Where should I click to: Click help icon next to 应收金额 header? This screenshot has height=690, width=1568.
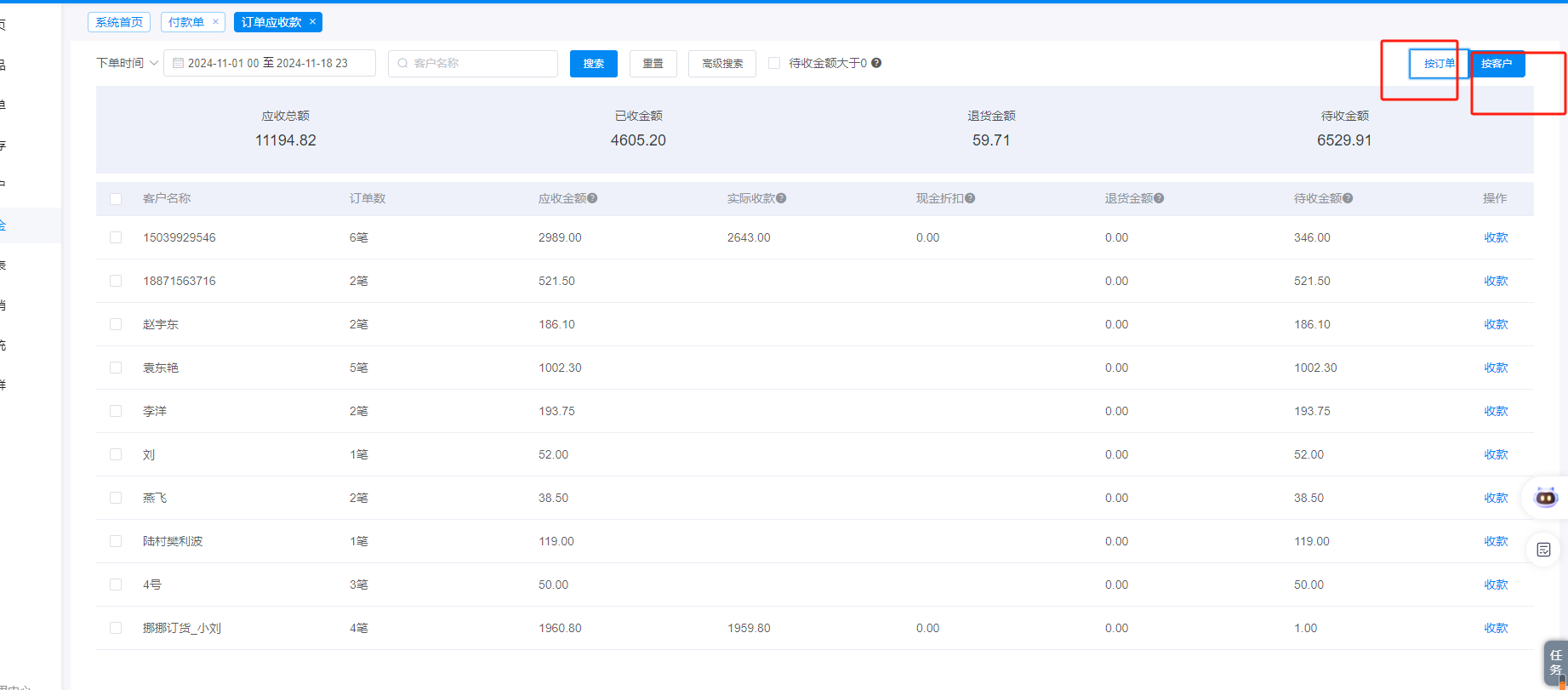[592, 198]
